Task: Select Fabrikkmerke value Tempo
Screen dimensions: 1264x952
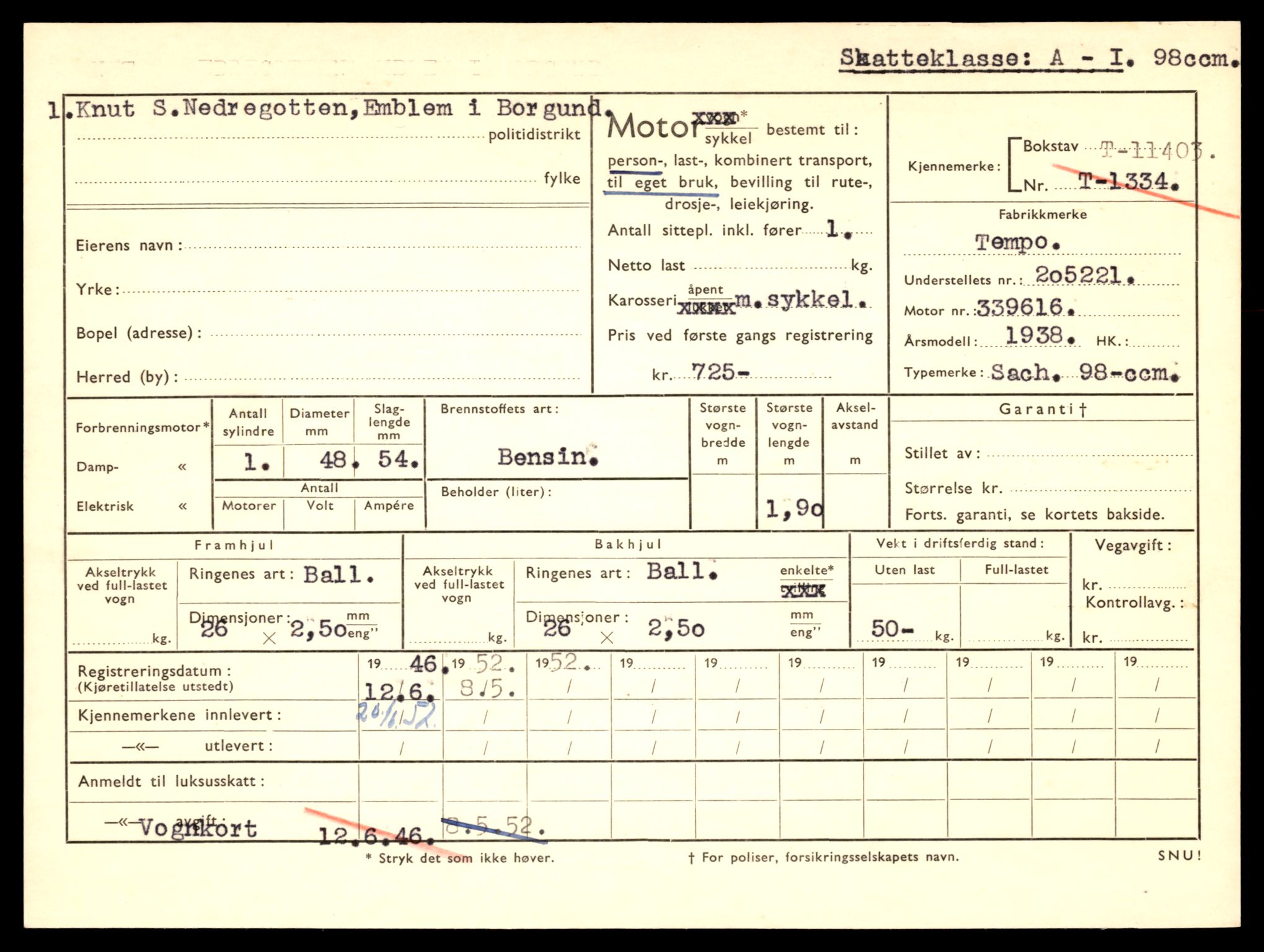Action: coord(1017,242)
